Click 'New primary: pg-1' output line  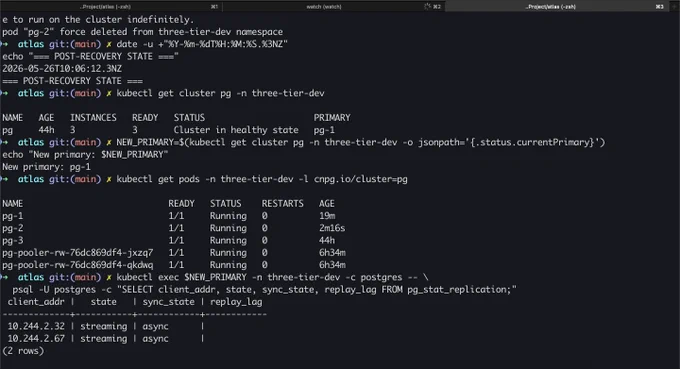(46, 167)
